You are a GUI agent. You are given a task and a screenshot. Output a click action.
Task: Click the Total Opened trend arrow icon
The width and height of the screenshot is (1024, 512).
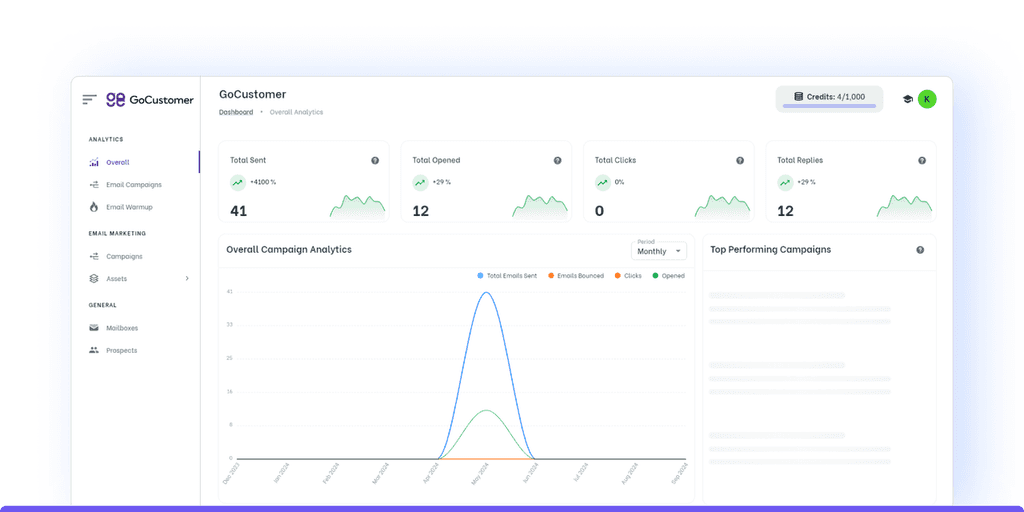click(421, 182)
